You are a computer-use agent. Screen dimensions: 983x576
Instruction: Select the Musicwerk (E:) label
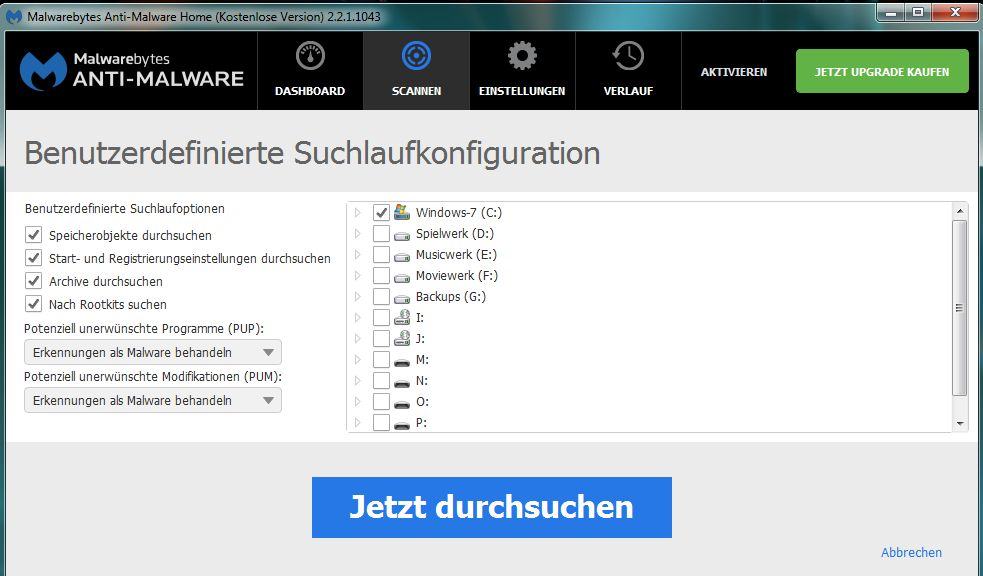[x=456, y=254]
